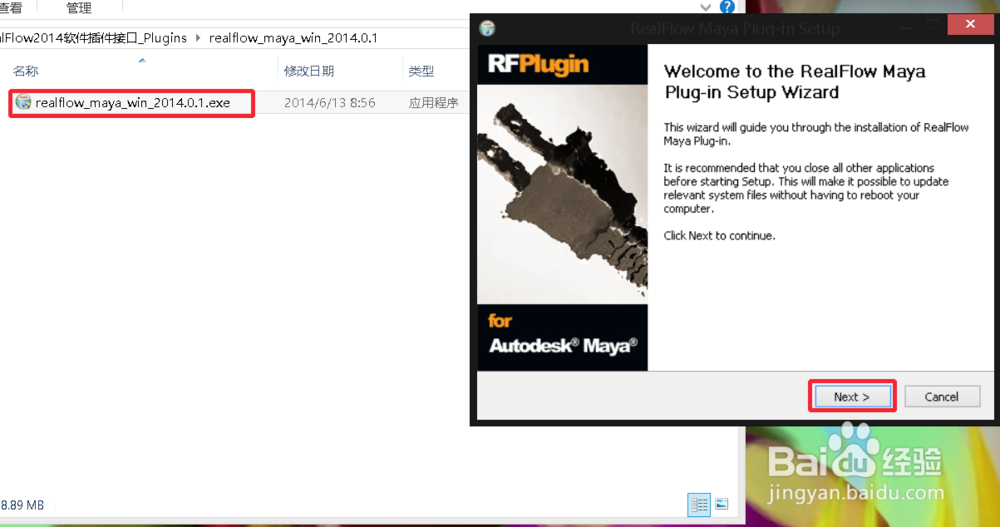1000x527 pixels.
Task: Expand the Explorer ribbon chevron
Action: (705, 8)
